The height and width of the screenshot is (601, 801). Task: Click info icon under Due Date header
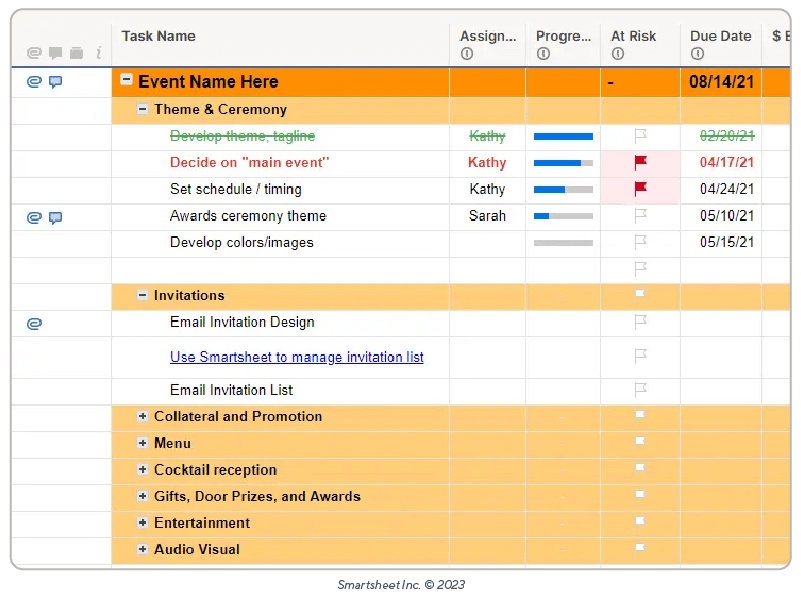(x=697, y=54)
